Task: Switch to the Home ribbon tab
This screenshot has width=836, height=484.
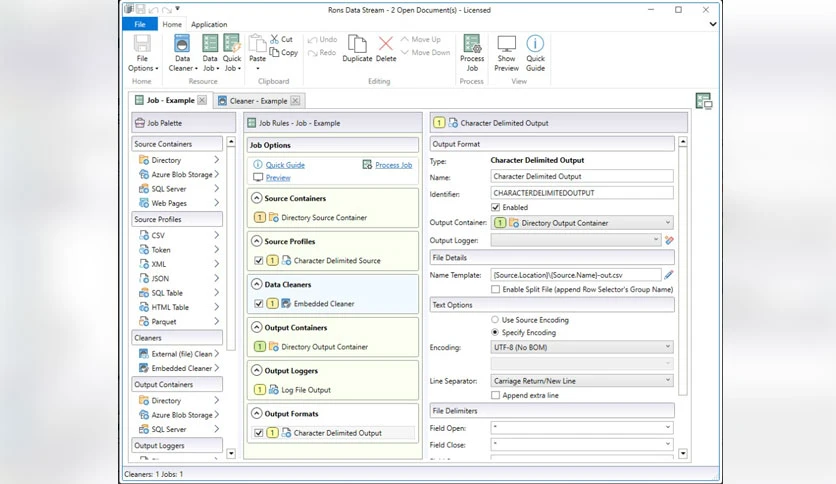Action: (x=172, y=24)
